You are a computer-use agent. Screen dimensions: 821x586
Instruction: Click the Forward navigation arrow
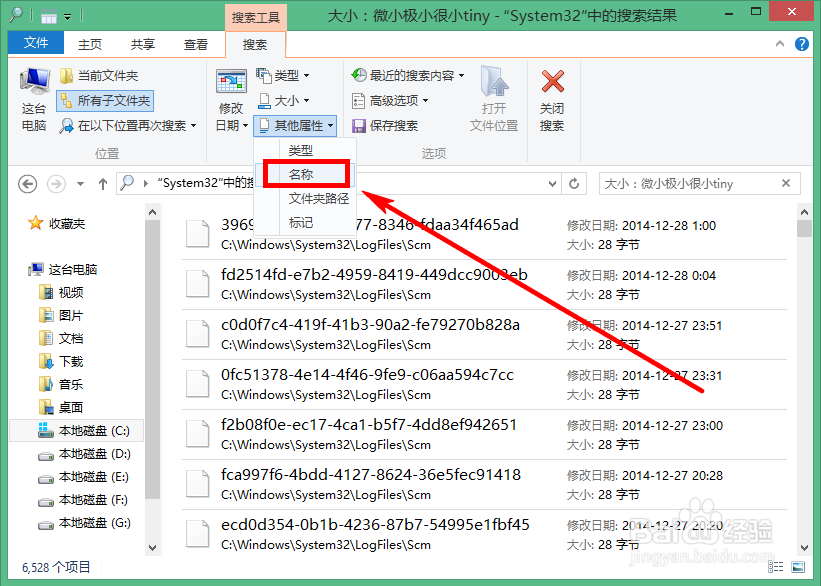[57, 184]
